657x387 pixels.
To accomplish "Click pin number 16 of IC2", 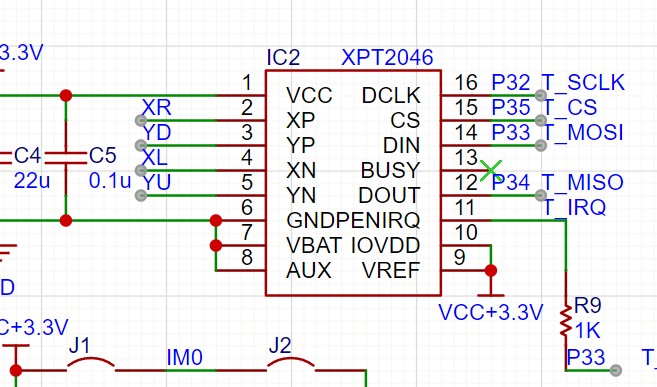I will pyautogui.click(x=466, y=82).
